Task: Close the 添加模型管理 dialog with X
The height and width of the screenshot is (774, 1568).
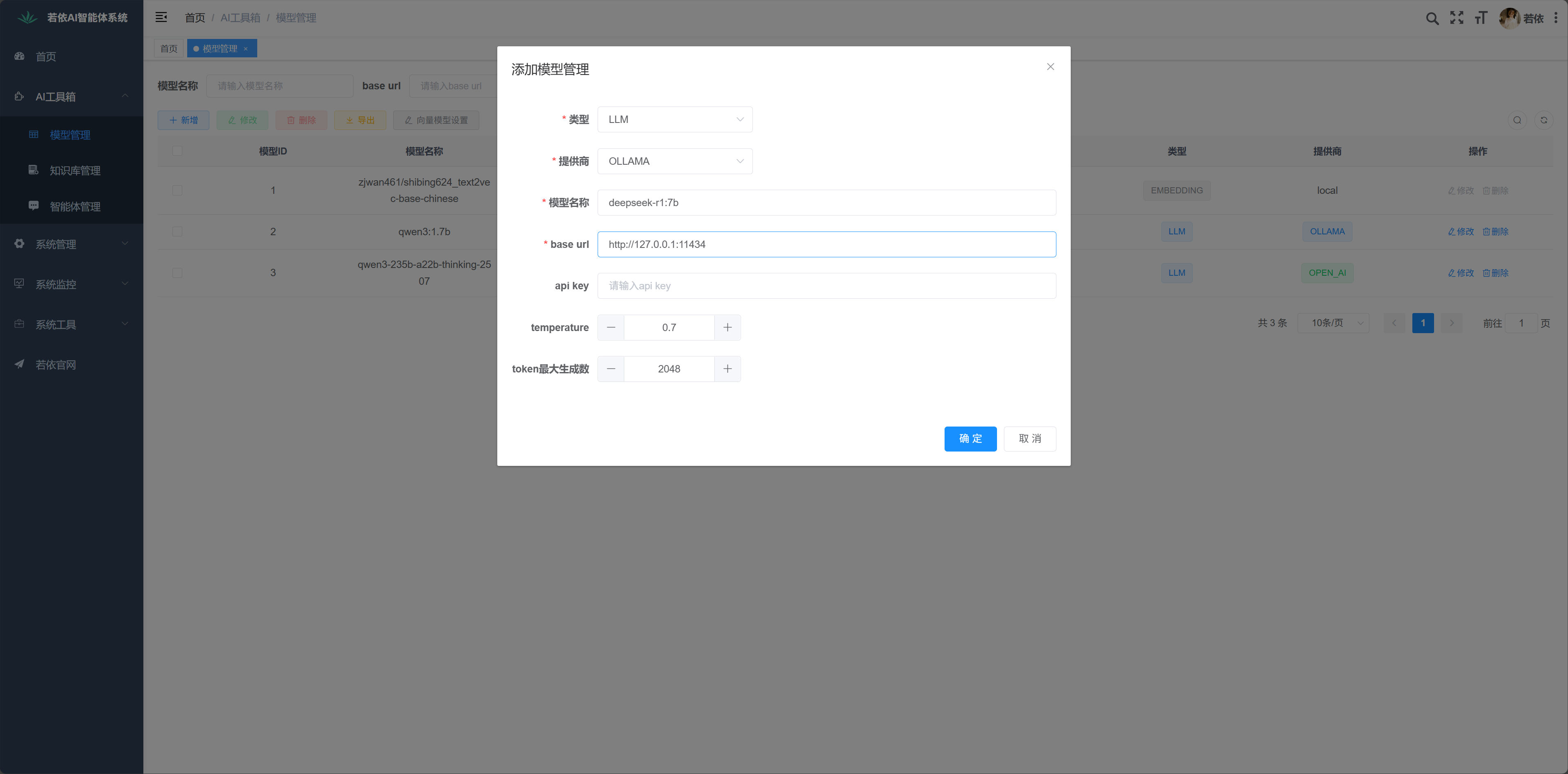Action: click(x=1050, y=67)
